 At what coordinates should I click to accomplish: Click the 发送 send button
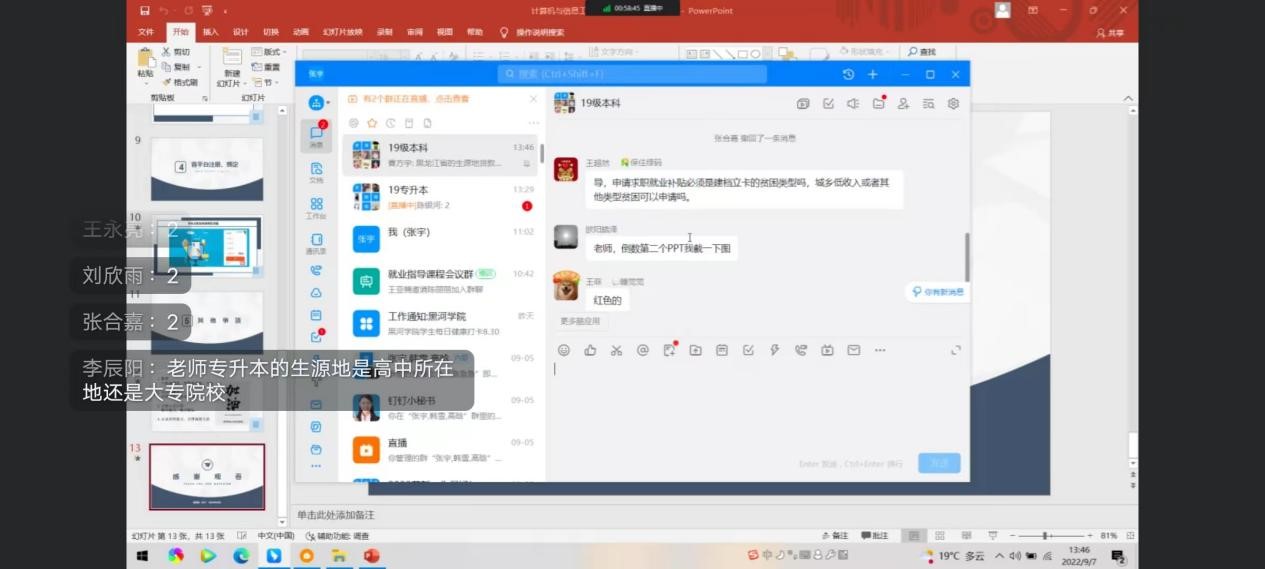(x=939, y=463)
